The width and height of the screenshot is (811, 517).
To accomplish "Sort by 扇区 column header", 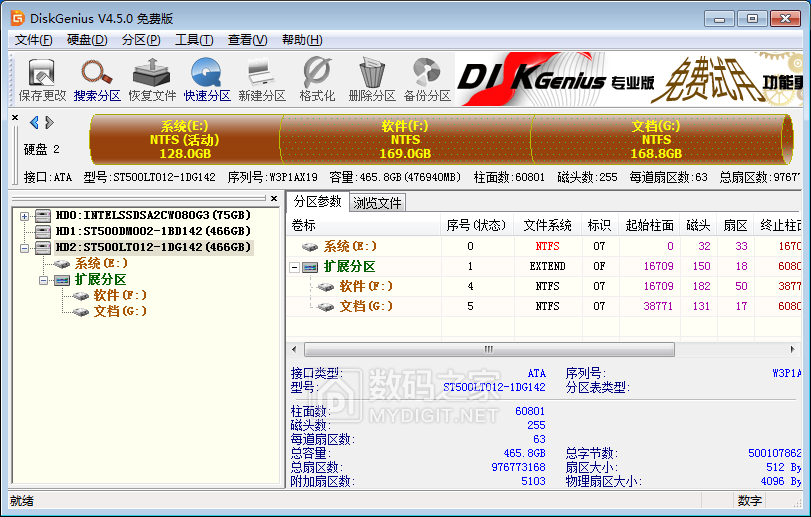I will [x=736, y=225].
